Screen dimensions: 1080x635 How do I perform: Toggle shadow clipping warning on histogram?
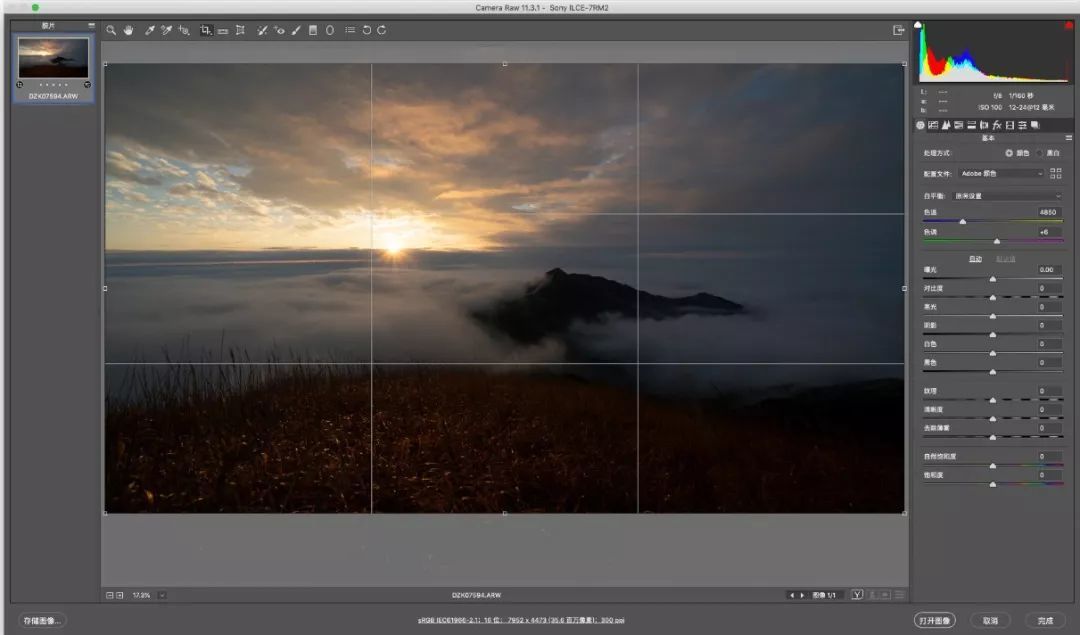click(x=917, y=25)
